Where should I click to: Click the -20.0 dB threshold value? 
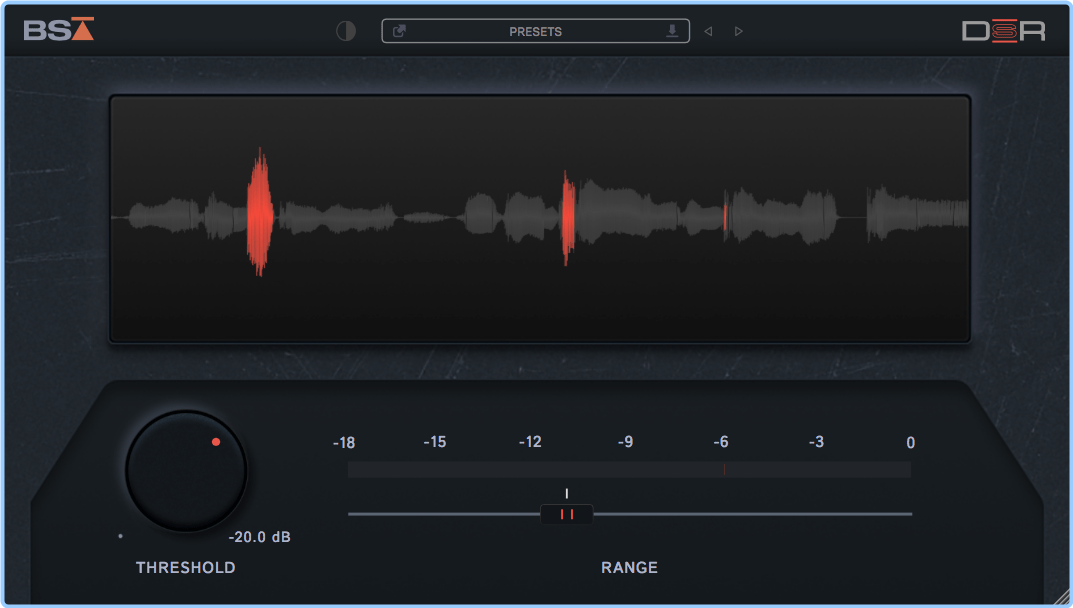tap(259, 537)
